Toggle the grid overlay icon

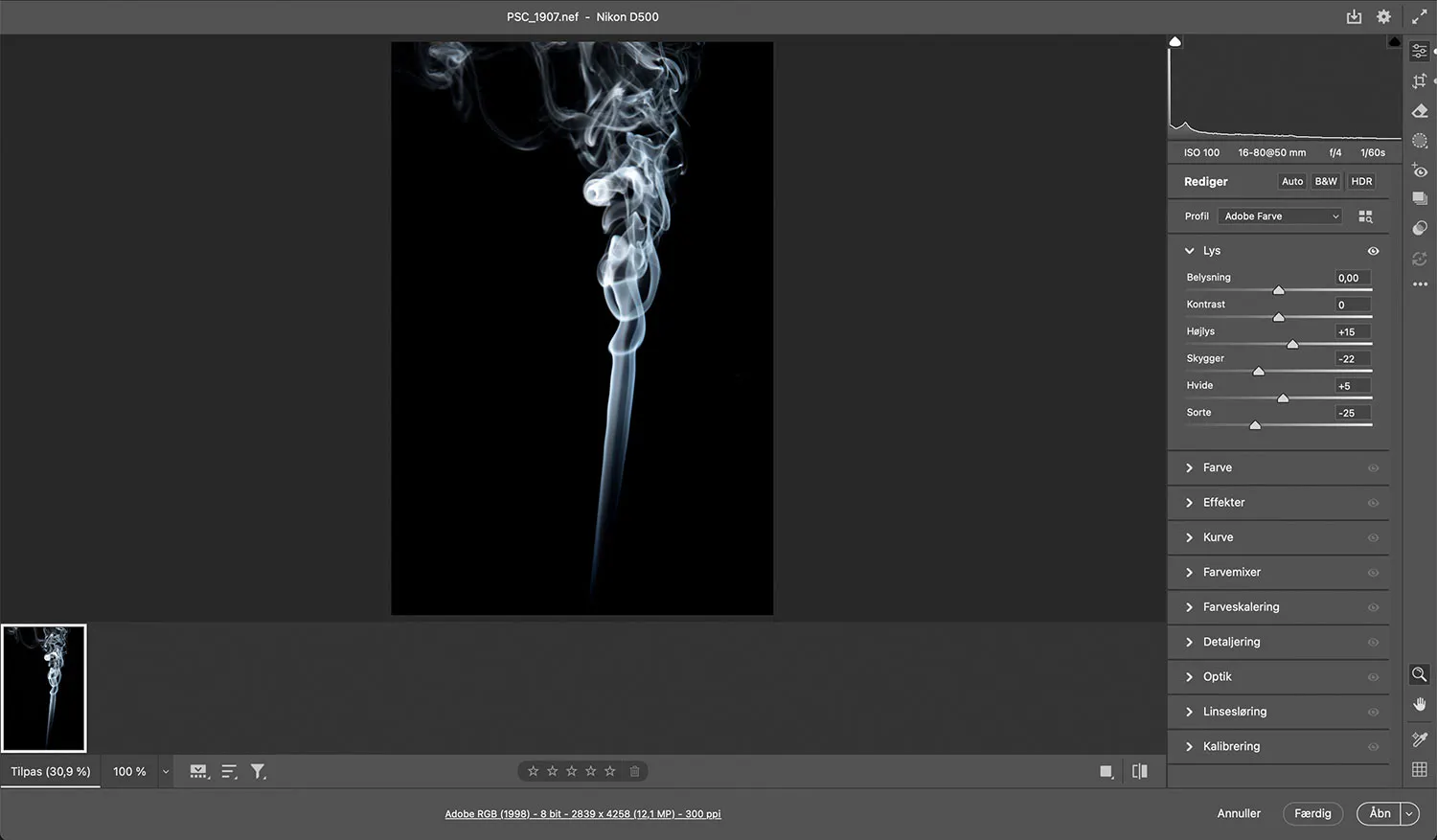(1420, 769)
